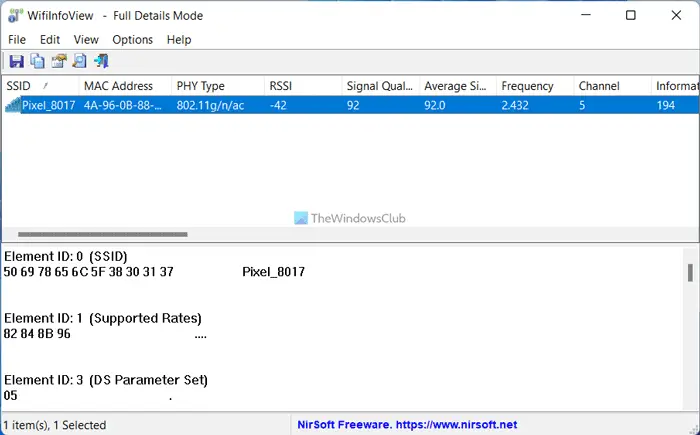This screenshot has height=435, width=700.
Task: Sort by the Average Signal column header
Action: (458, 86)
